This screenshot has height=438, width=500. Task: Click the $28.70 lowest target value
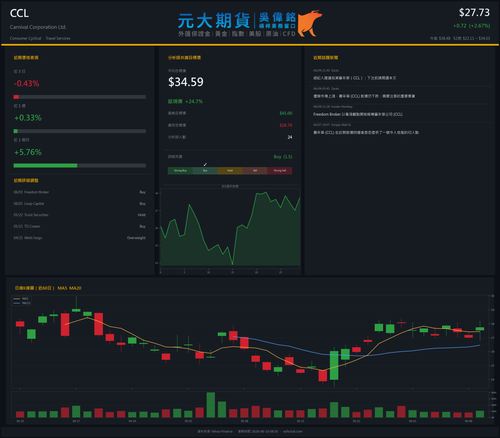286,125
